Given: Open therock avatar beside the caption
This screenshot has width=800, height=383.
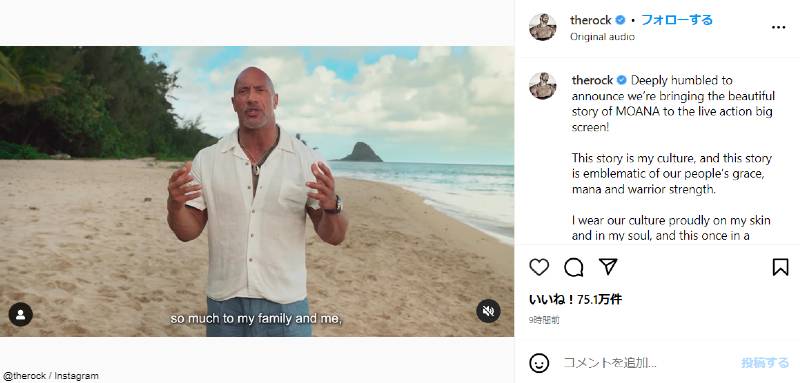Looking at the screenshot, I should click(542, 86).
